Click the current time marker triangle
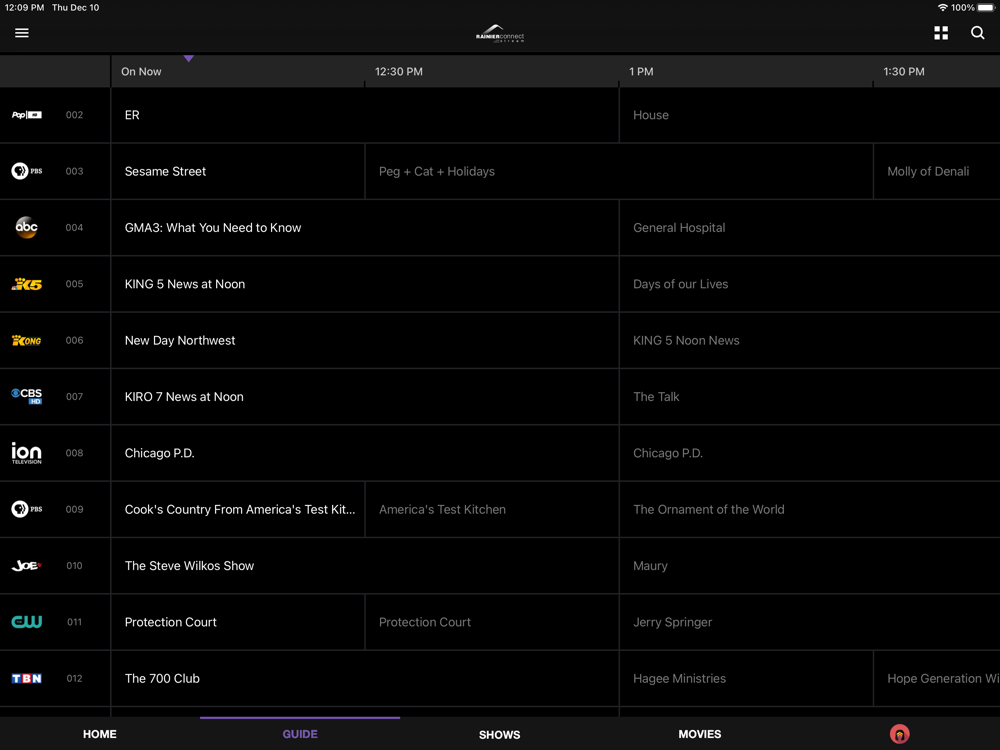Viewport: 1000px width, 750px height. (188, 59)
